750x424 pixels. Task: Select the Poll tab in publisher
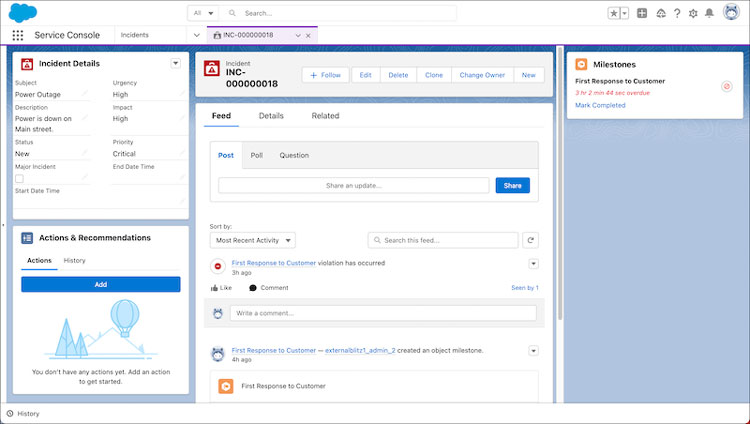(x=257, y=156)
